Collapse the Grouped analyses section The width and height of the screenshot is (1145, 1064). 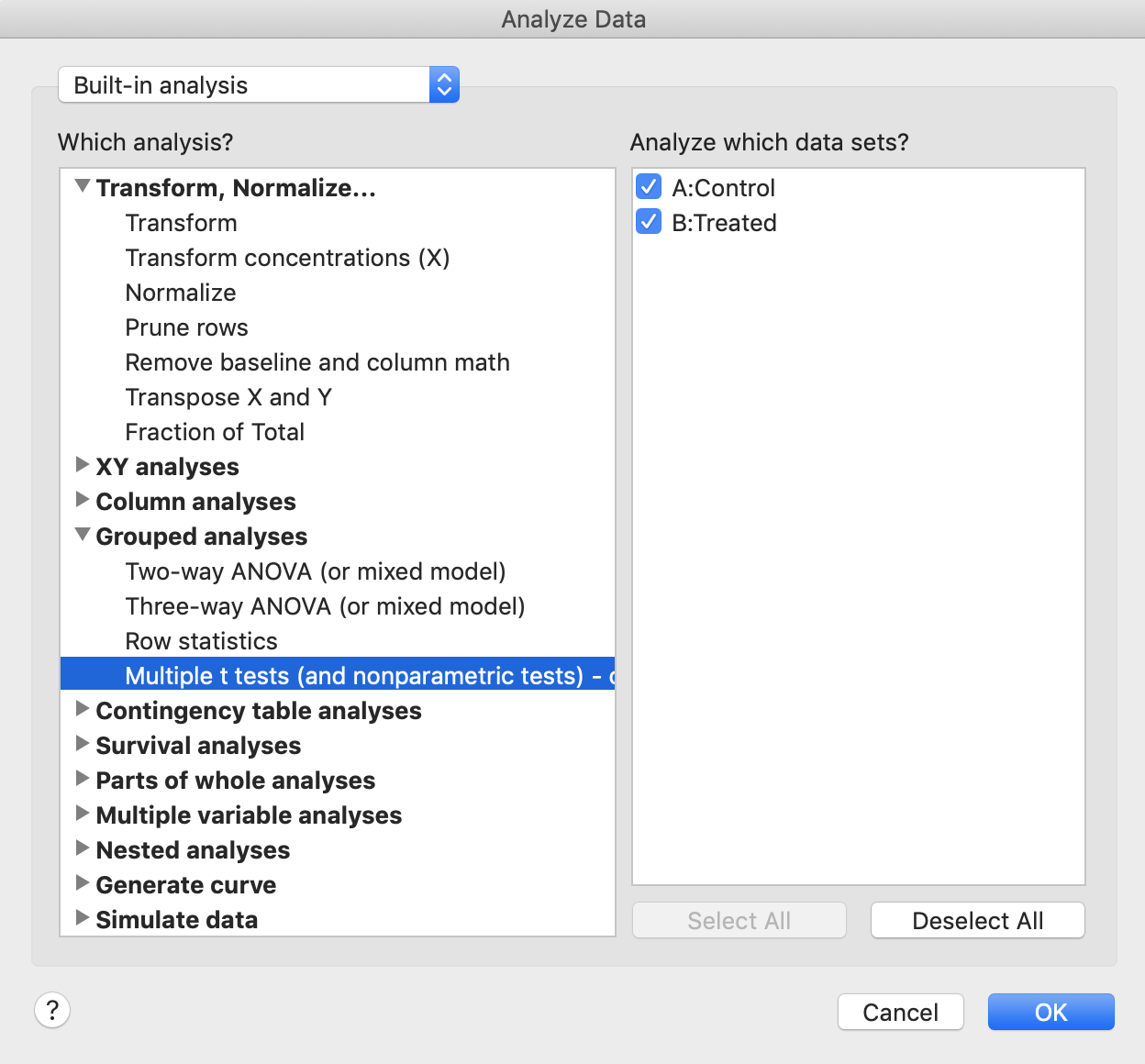click(x=83, y=535)
